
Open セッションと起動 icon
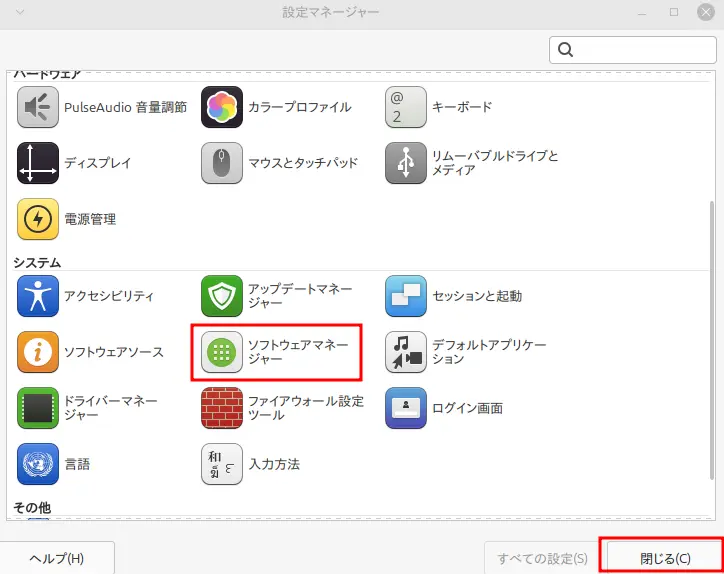pyautogui.click(x=406, y=296)
